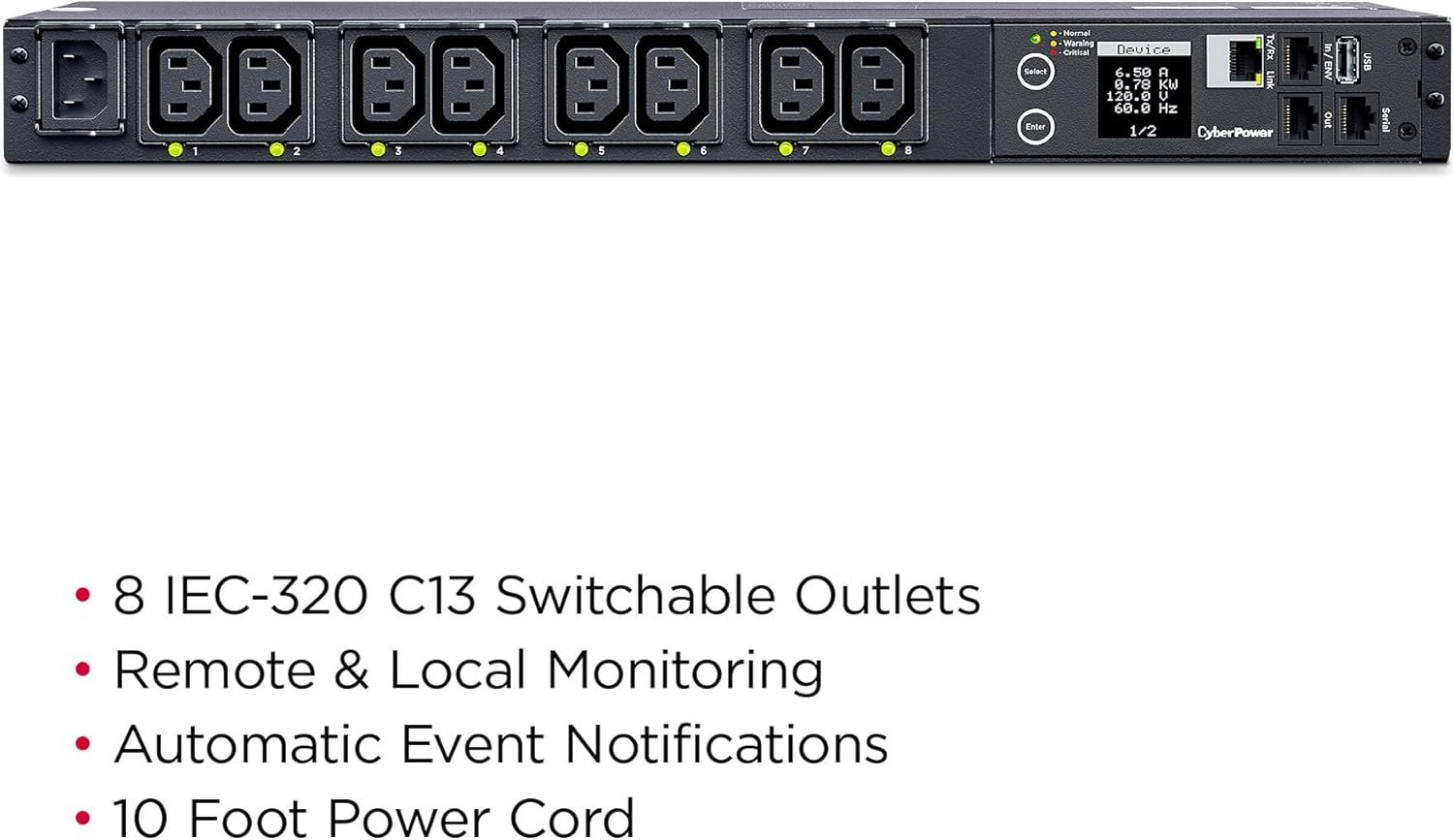Click C13 outlet number 7
Image resolution: width=1454 pixels, height=840 pixels.
point(793,84)
